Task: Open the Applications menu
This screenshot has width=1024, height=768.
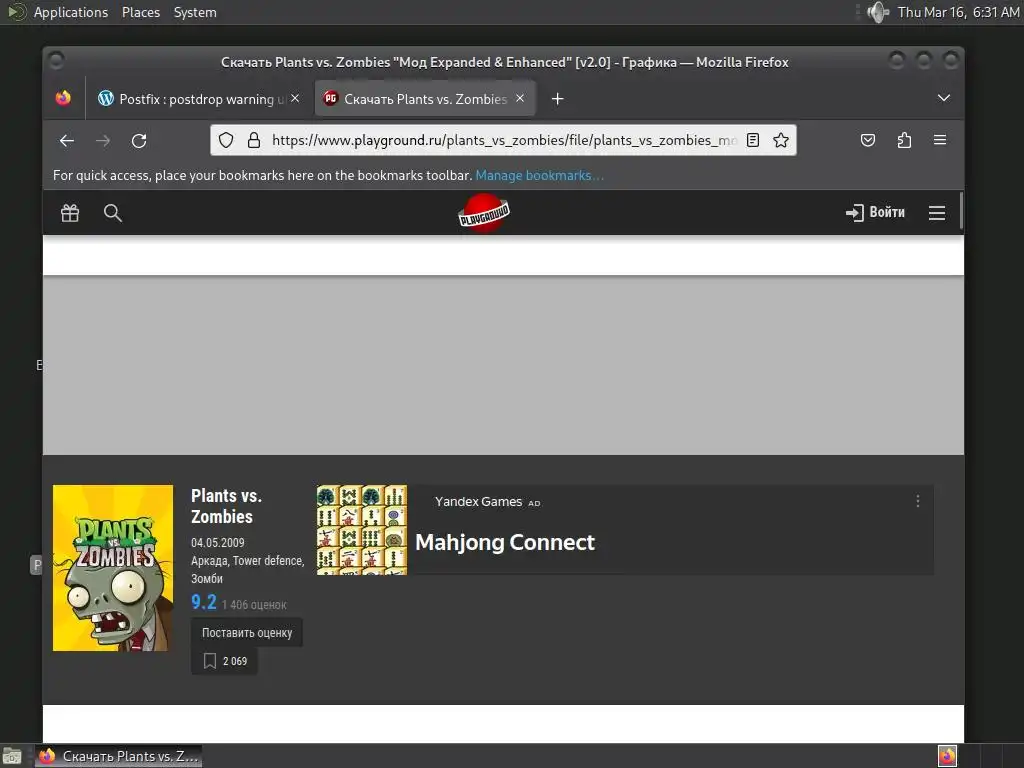Action: pos(71,12)
